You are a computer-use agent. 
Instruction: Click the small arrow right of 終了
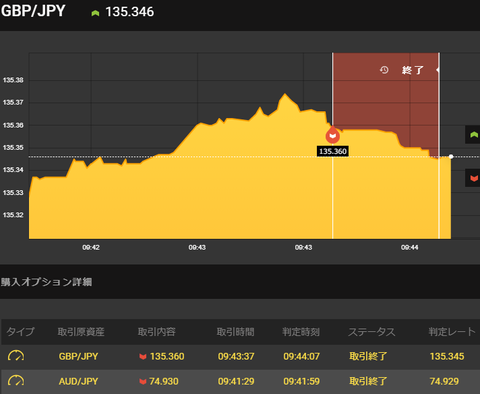(x=438, y=70)
